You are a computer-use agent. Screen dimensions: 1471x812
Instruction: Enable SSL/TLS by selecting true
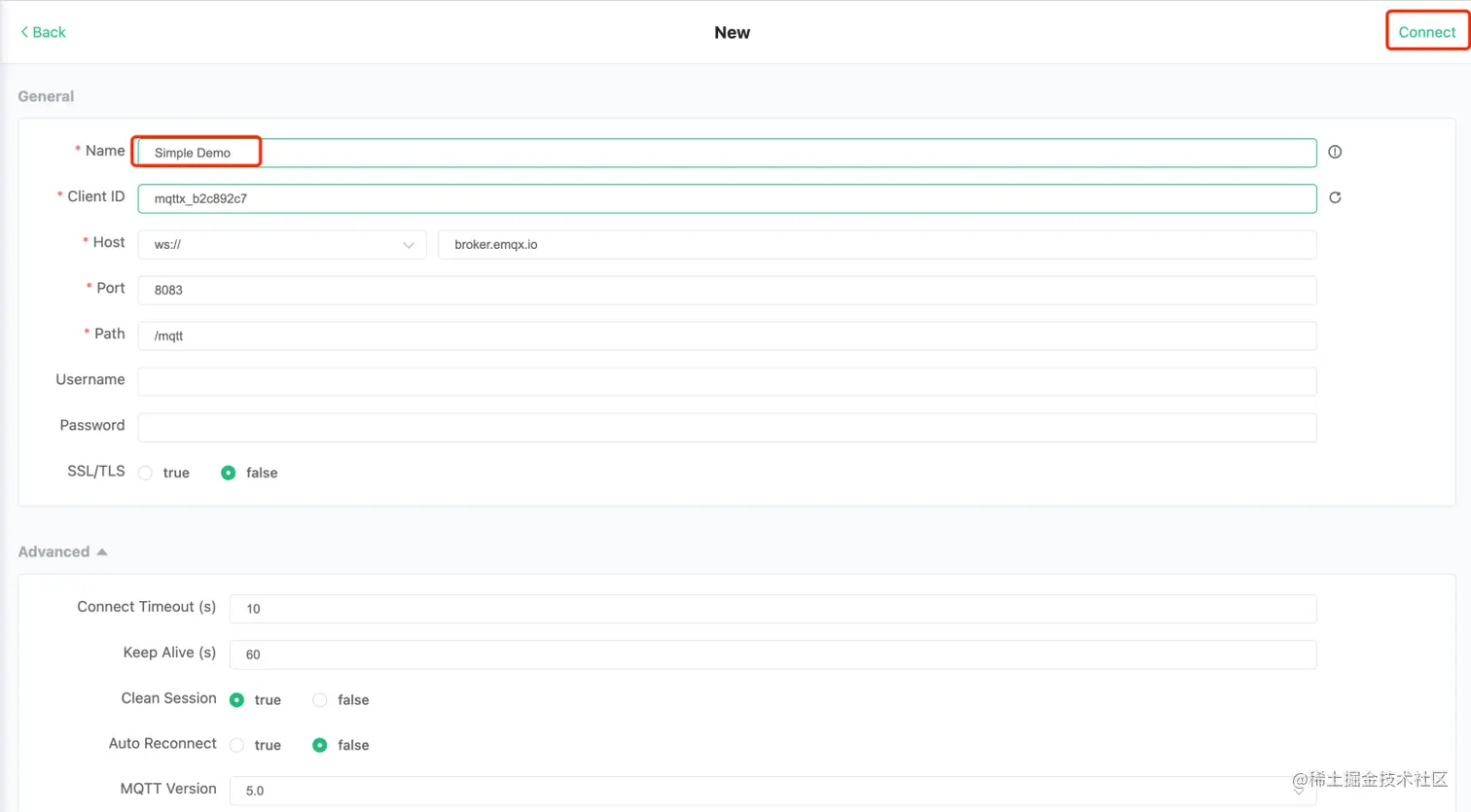[x=146, y=472]
